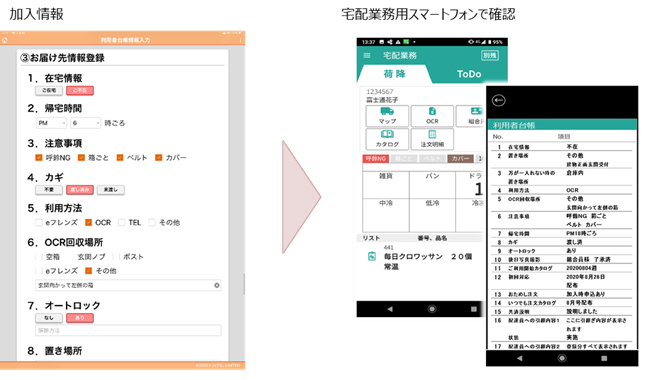Screen dimensions: 648x380
Task: Select なし under オートロック
Action: (x=49, y=318)
